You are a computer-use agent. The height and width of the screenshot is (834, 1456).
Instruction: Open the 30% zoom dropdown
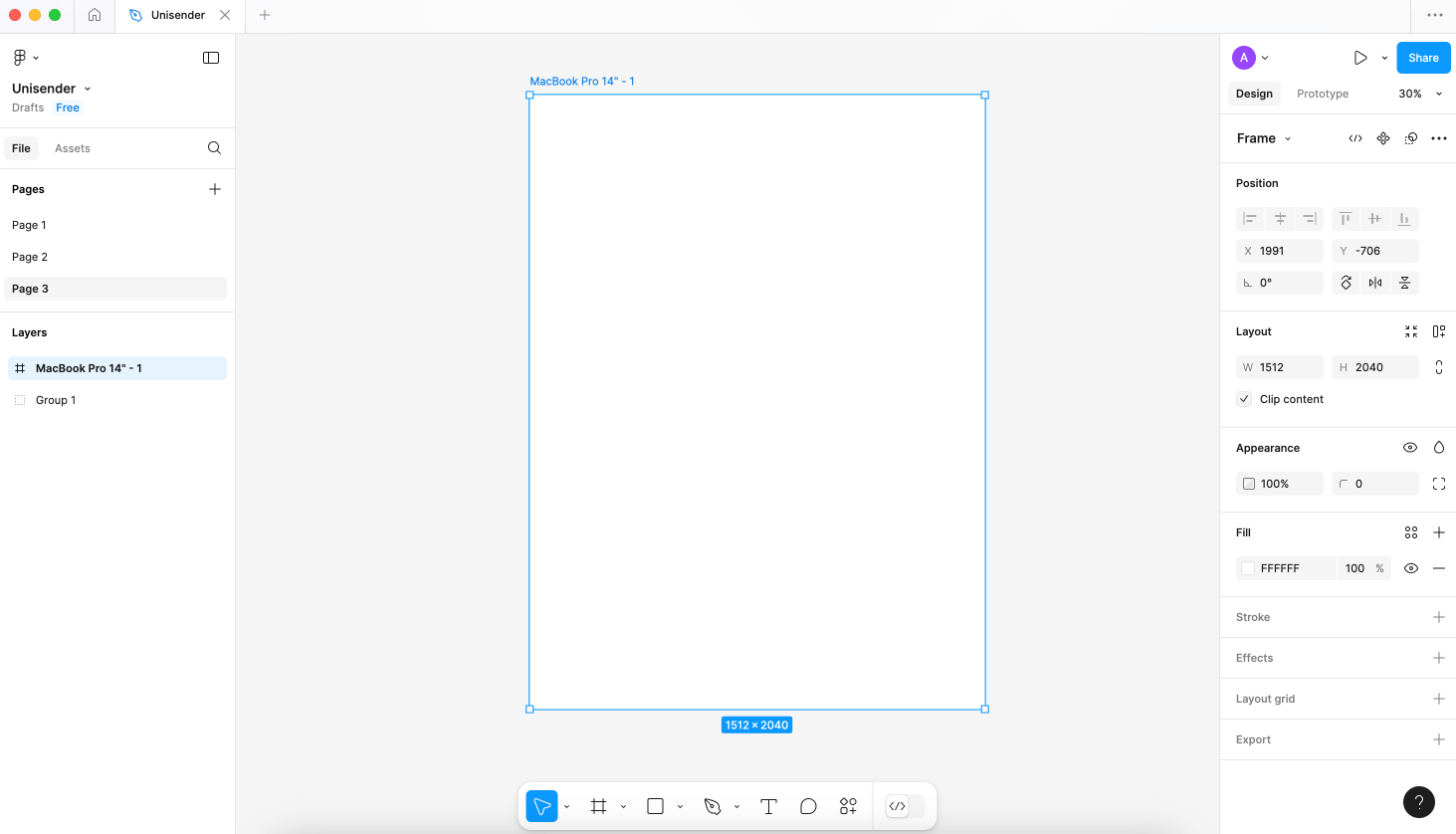1420,94
